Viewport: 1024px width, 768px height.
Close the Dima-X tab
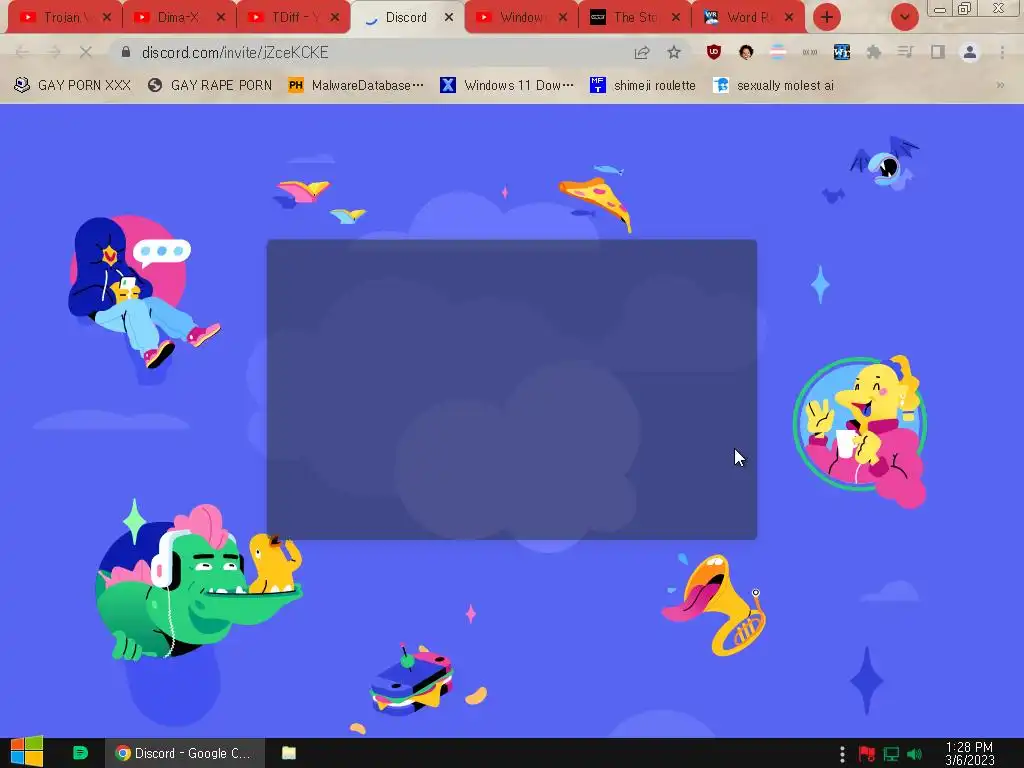(x=221, y=17)
